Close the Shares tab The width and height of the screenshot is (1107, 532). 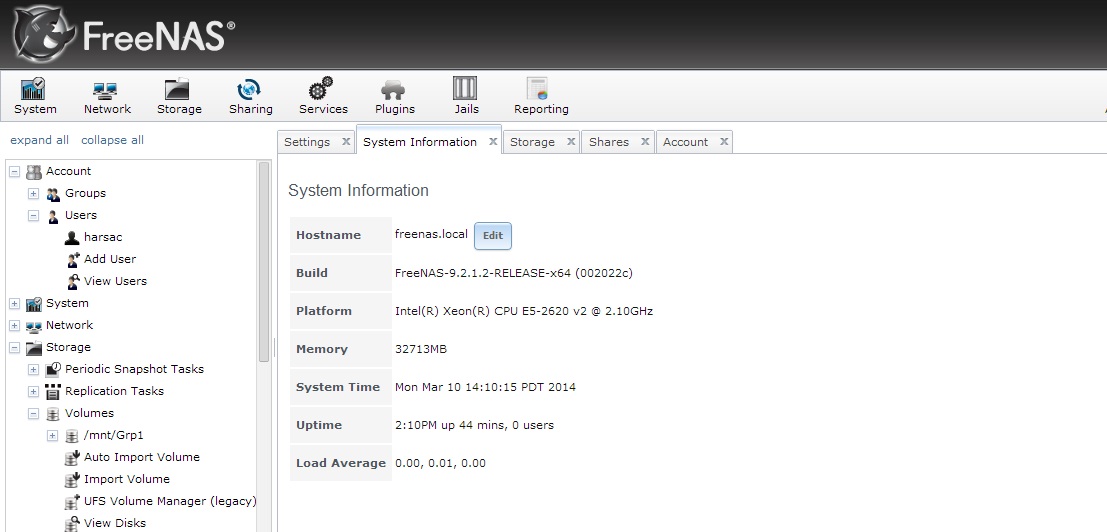pos(645,141)
